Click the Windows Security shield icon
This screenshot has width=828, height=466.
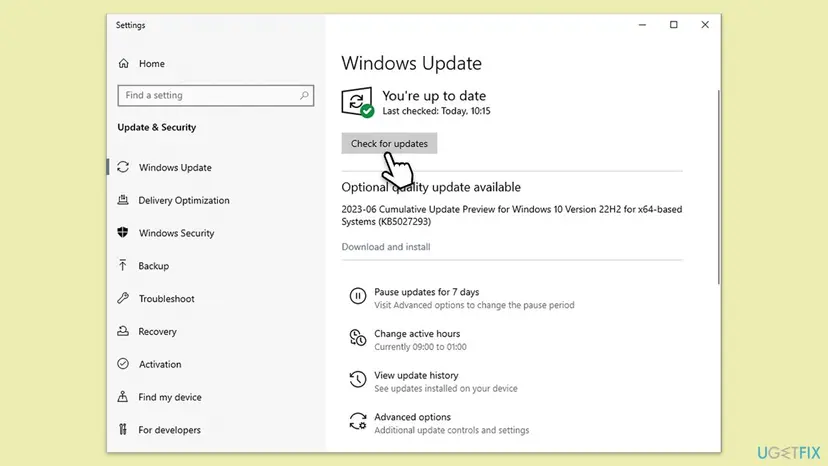123,232
